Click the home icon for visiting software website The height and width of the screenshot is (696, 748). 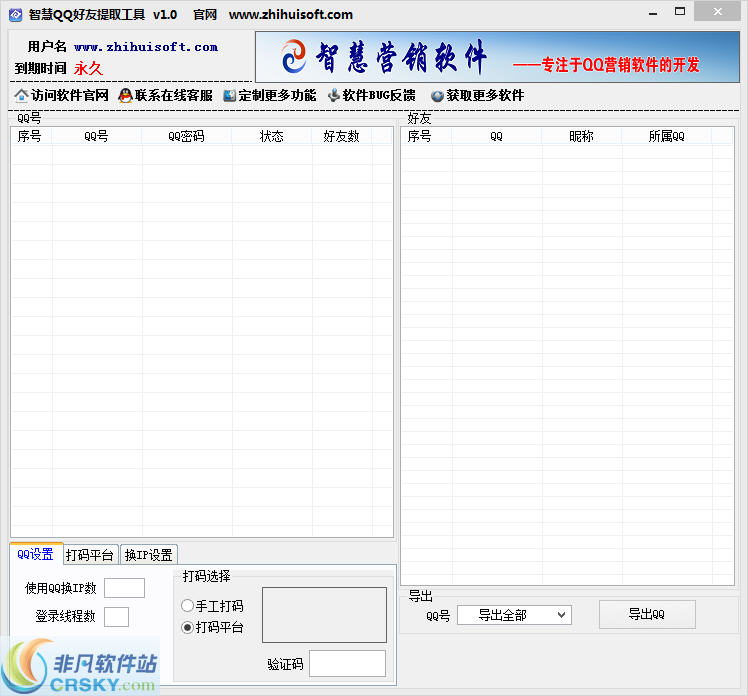coord(21,95)
